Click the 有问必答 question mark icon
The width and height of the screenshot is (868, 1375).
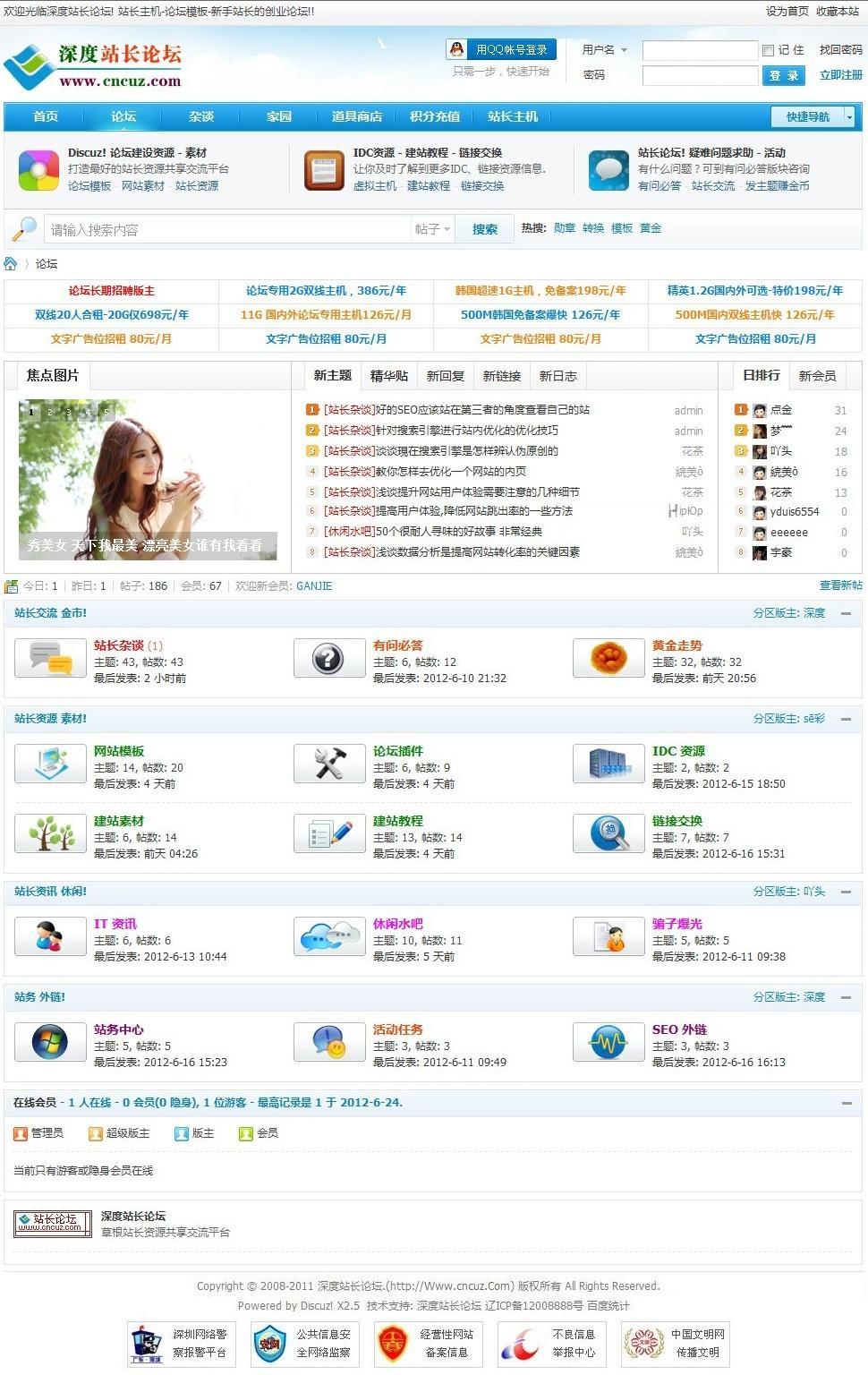(x=328, y=658)
